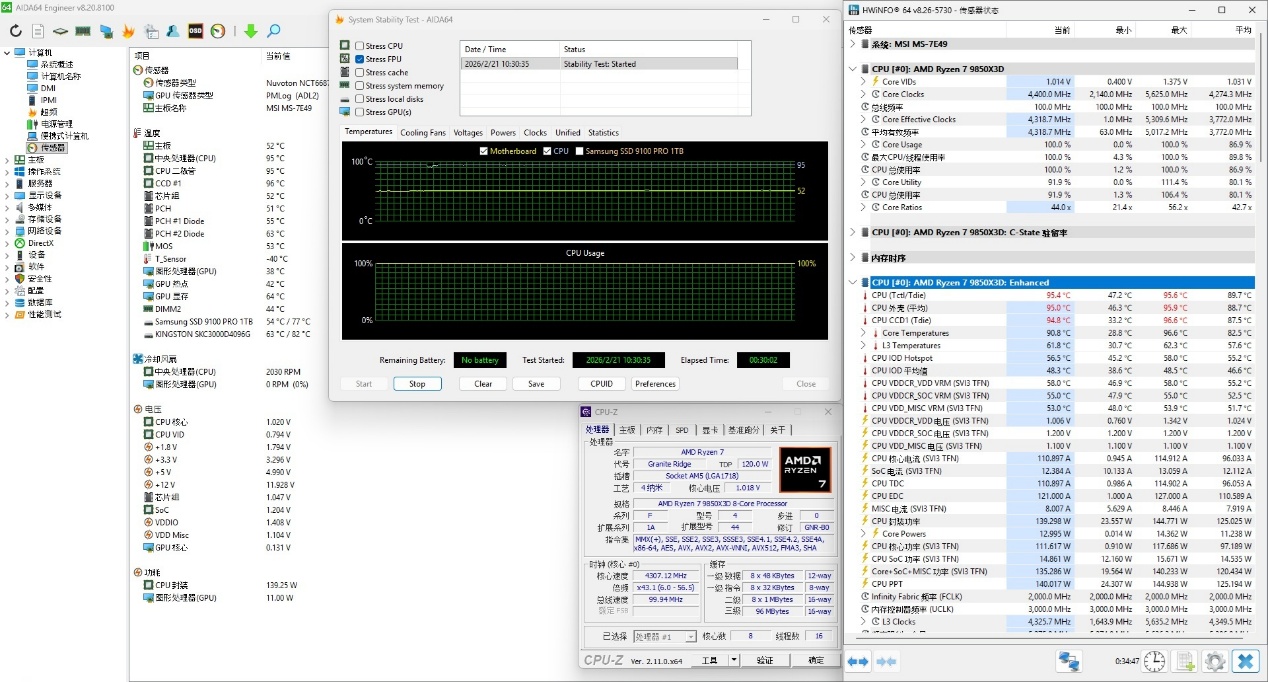Enable Stress cache checkbox

click(359, 72)
